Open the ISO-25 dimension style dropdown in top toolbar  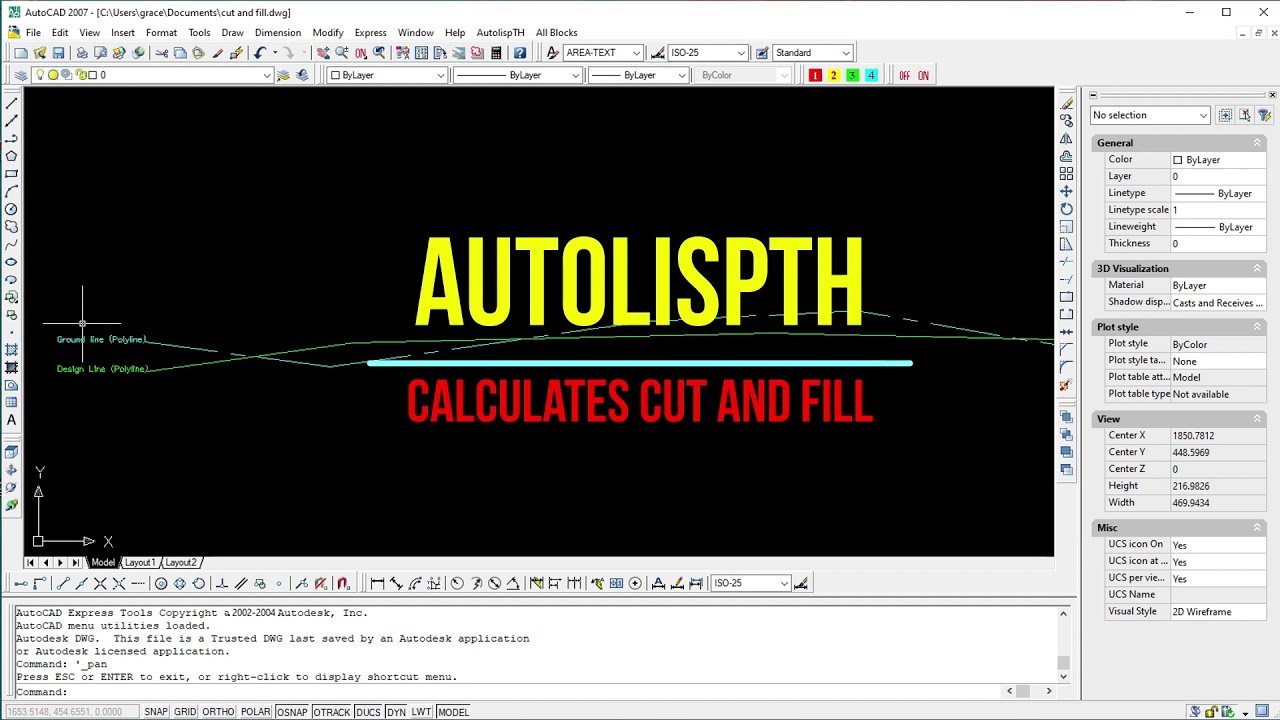[x=707, y=53]
